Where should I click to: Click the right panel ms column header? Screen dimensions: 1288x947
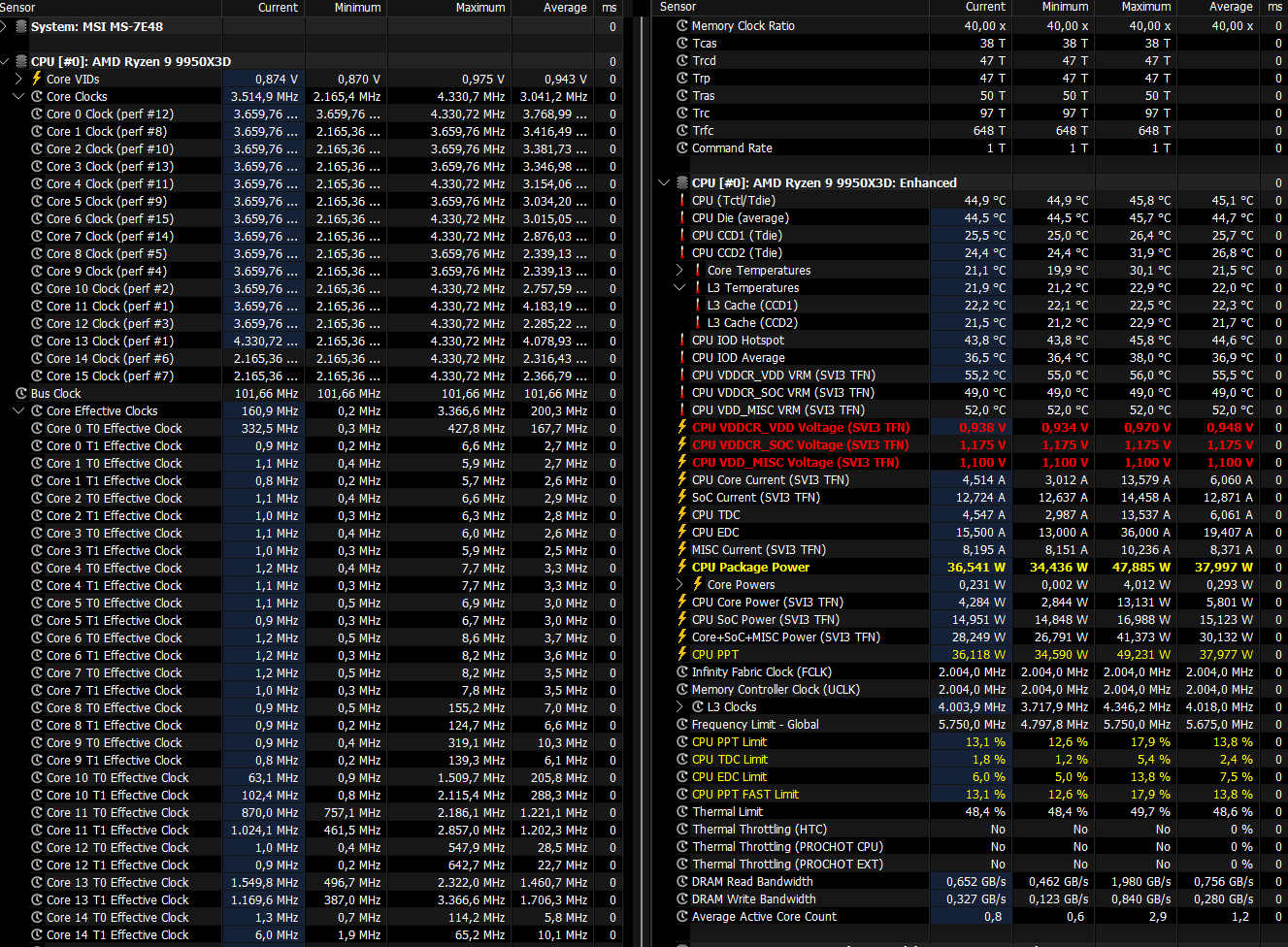(x=1274, y=7)
